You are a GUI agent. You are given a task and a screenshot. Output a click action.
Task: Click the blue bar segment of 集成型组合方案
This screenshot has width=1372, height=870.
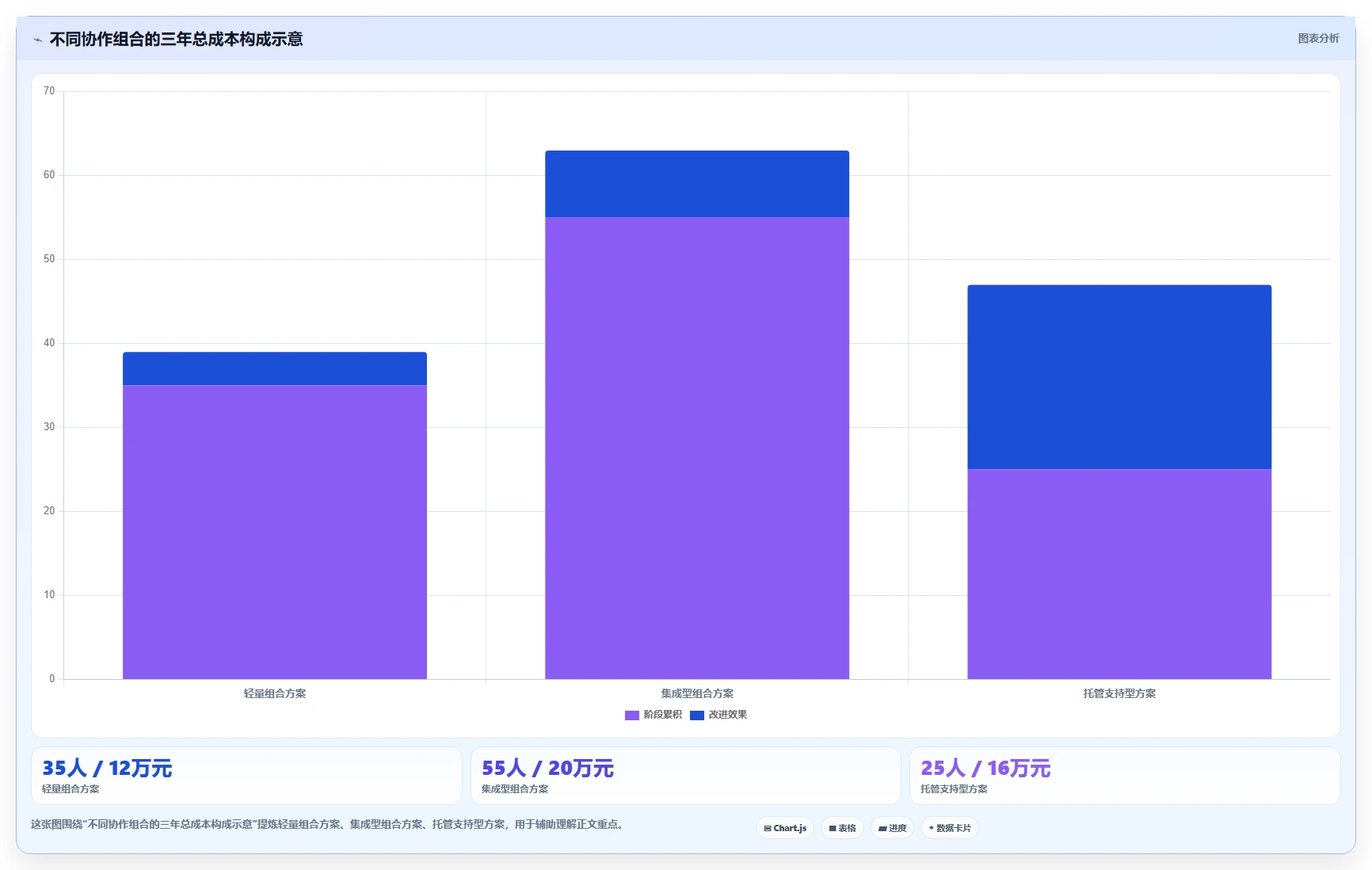point(697,184)
